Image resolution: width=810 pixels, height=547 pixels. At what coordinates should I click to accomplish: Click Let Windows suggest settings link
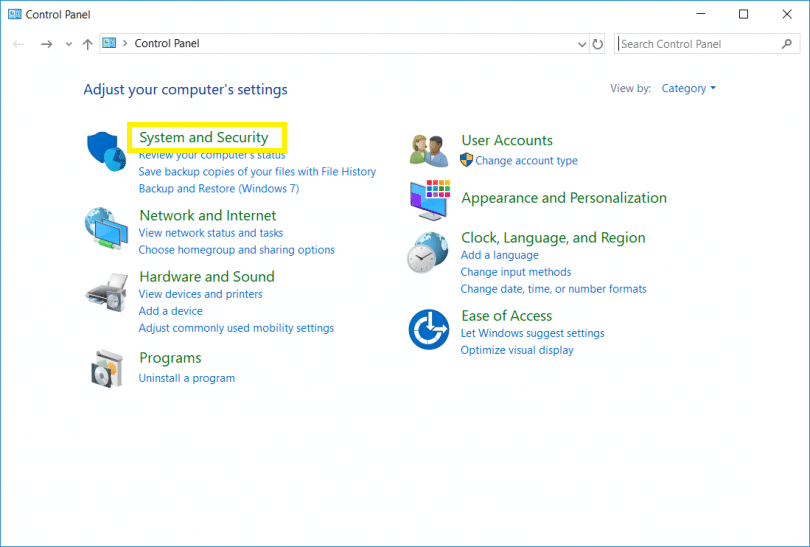532,333
